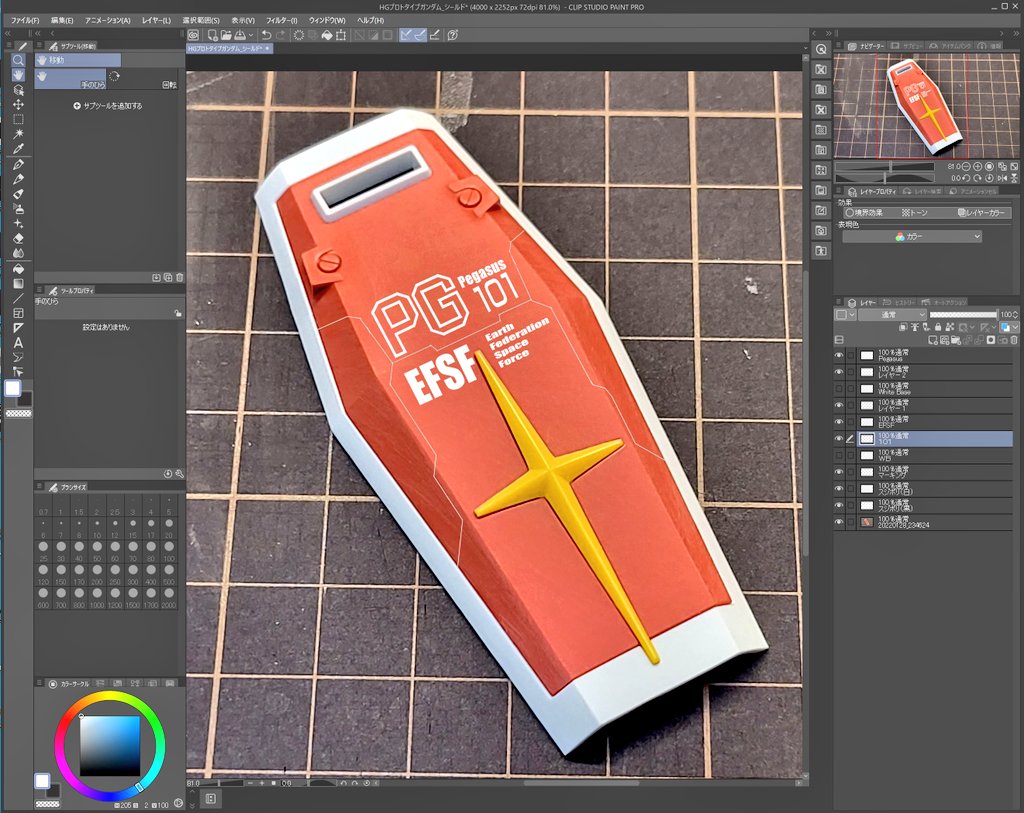
Task: Select the Brush tool
Action: click(x=18, y=194)
